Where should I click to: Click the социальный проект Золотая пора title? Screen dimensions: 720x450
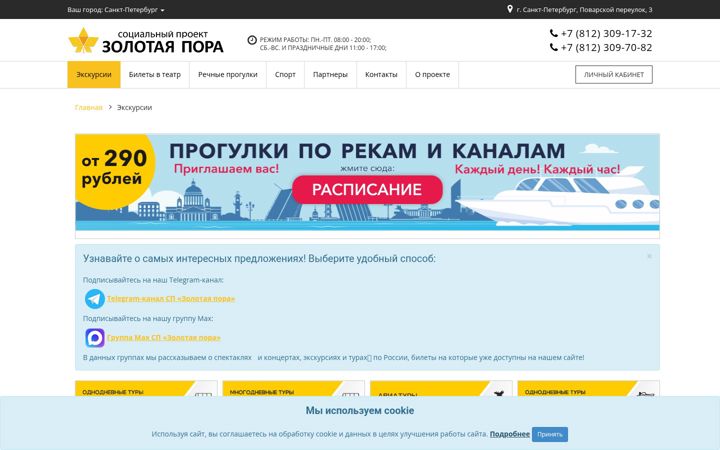(163, 41)
